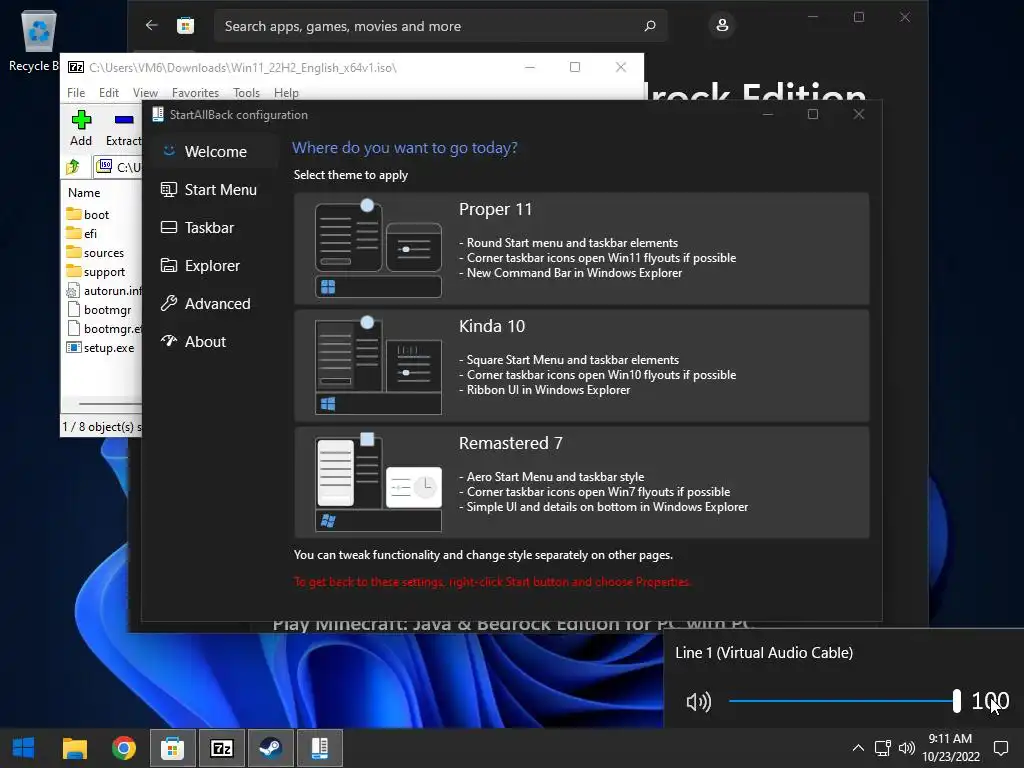The image size is (1024, 768).
Task: Show hidden system tray icons
Action: point(858,748)
